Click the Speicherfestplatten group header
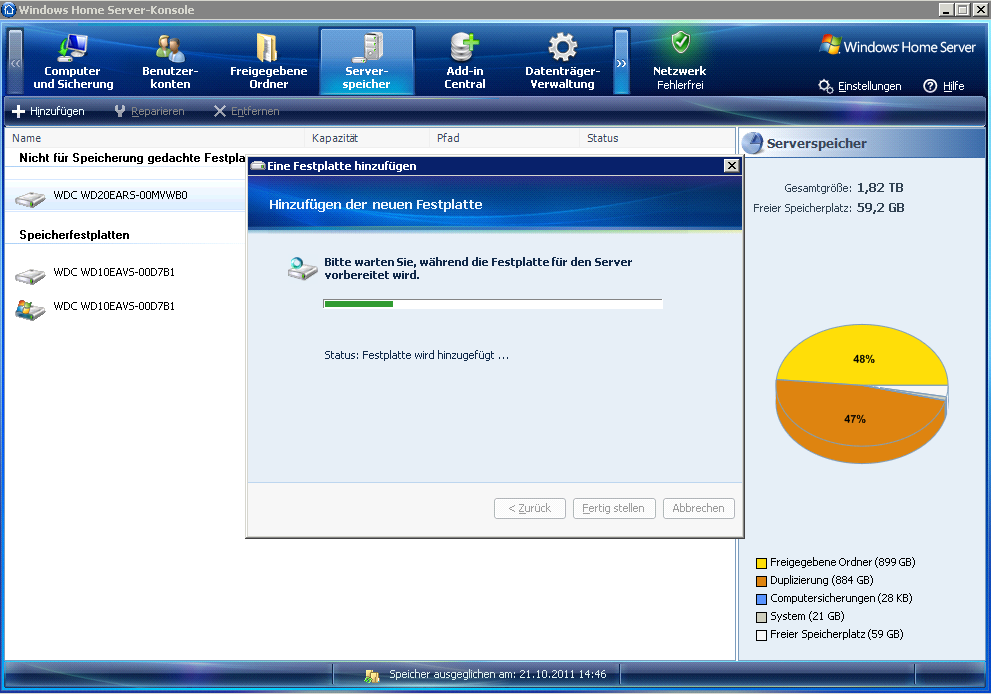Screen dimensions: 991x694 74,235
